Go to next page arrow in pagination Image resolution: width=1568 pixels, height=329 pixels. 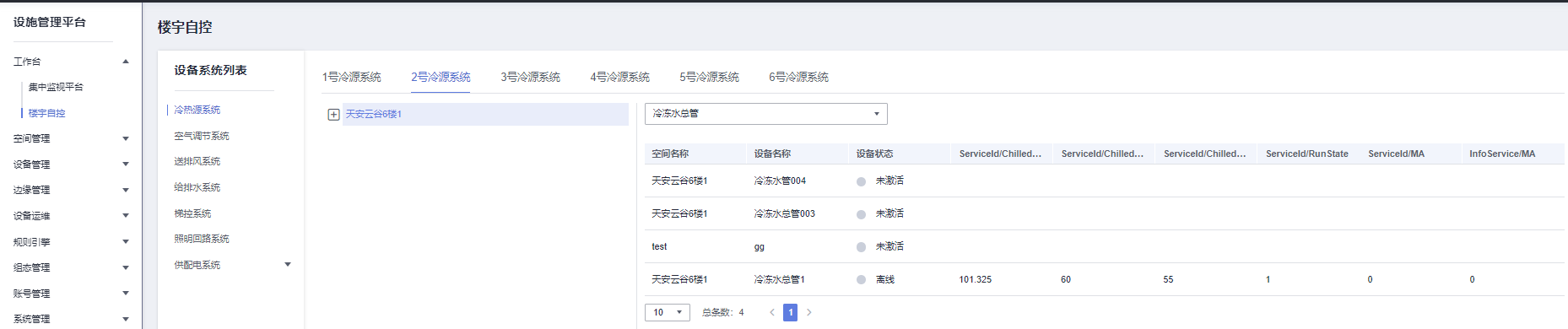[x=809, y=312]
